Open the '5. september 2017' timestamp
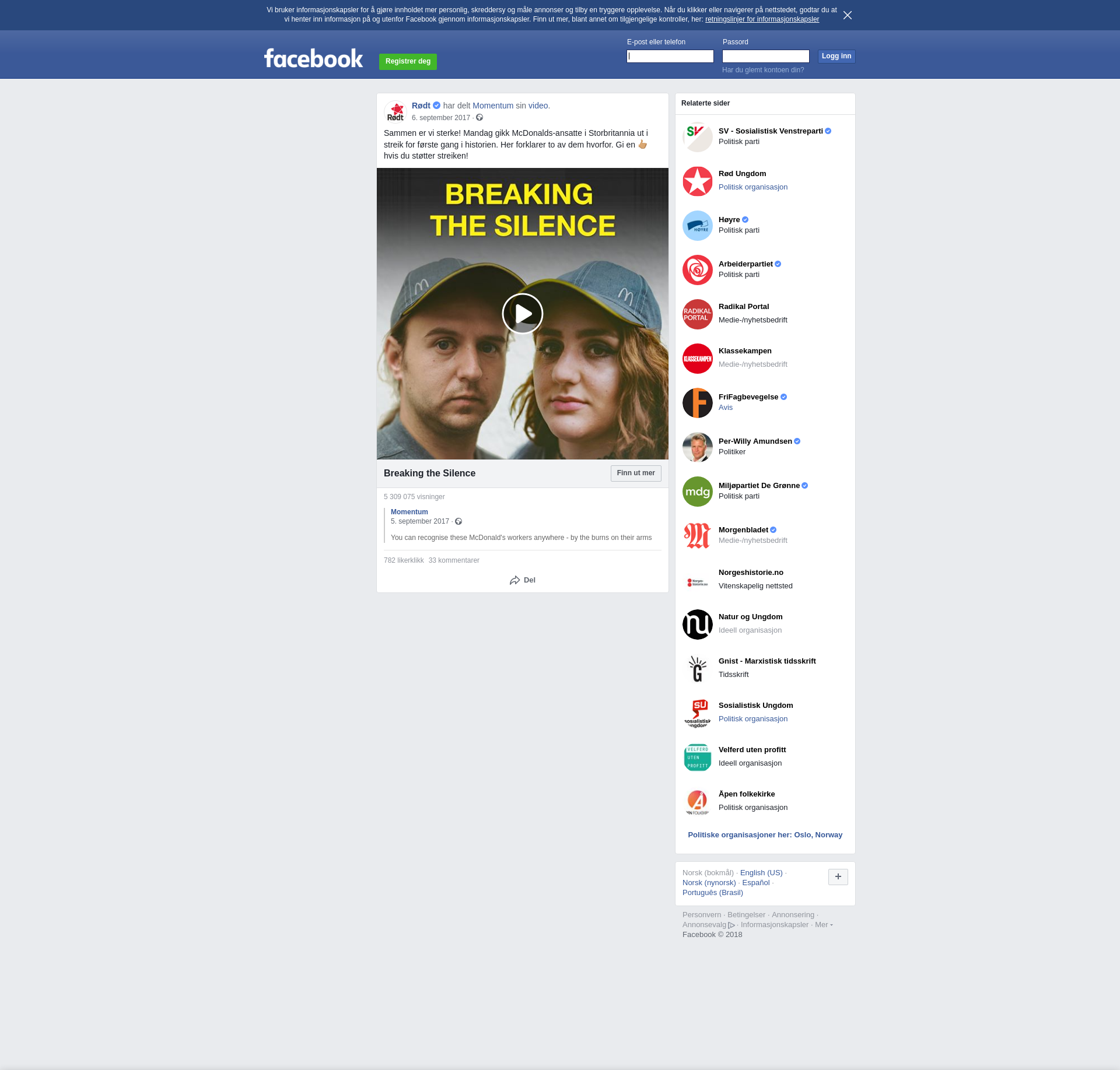This screenshot has height=1070, width=1120. tap(420, 521)
